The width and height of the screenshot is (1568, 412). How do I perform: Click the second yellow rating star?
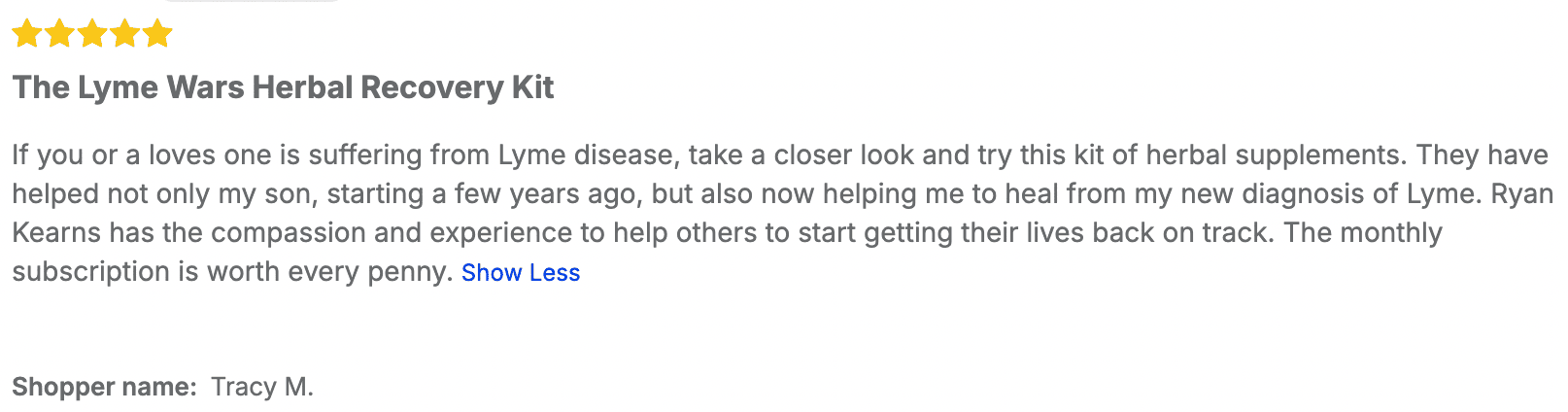(x=59, y=35)
